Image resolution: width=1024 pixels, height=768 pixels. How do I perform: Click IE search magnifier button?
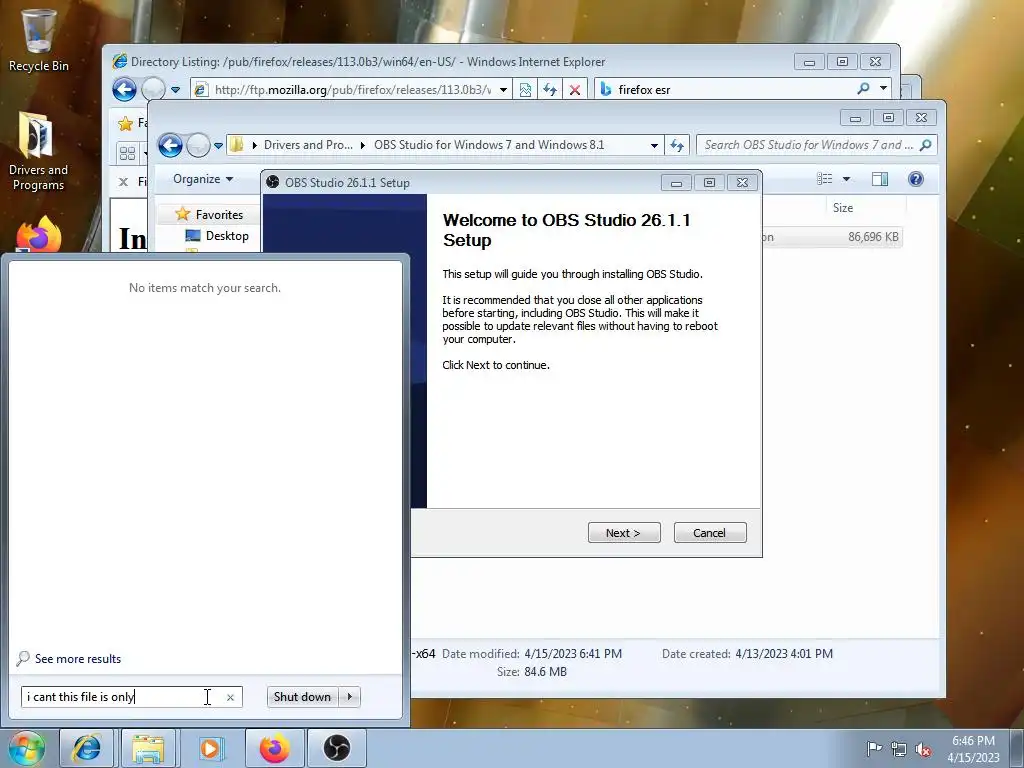coord(863,88)
